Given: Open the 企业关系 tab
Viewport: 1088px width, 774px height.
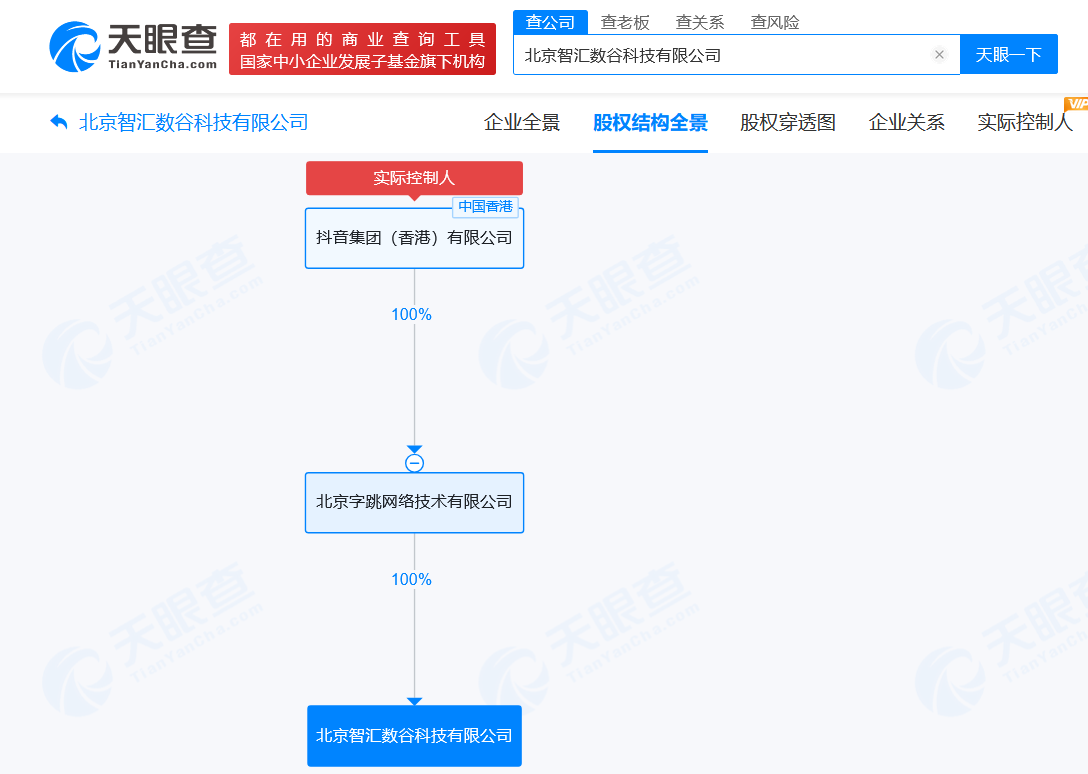Looking at the screenshot, I should click(x=906, y=121).
